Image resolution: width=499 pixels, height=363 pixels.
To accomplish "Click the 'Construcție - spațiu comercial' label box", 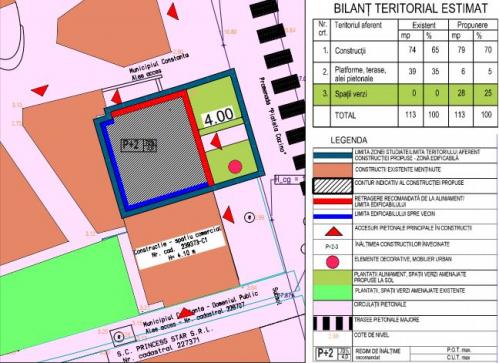I will [179, 249].
